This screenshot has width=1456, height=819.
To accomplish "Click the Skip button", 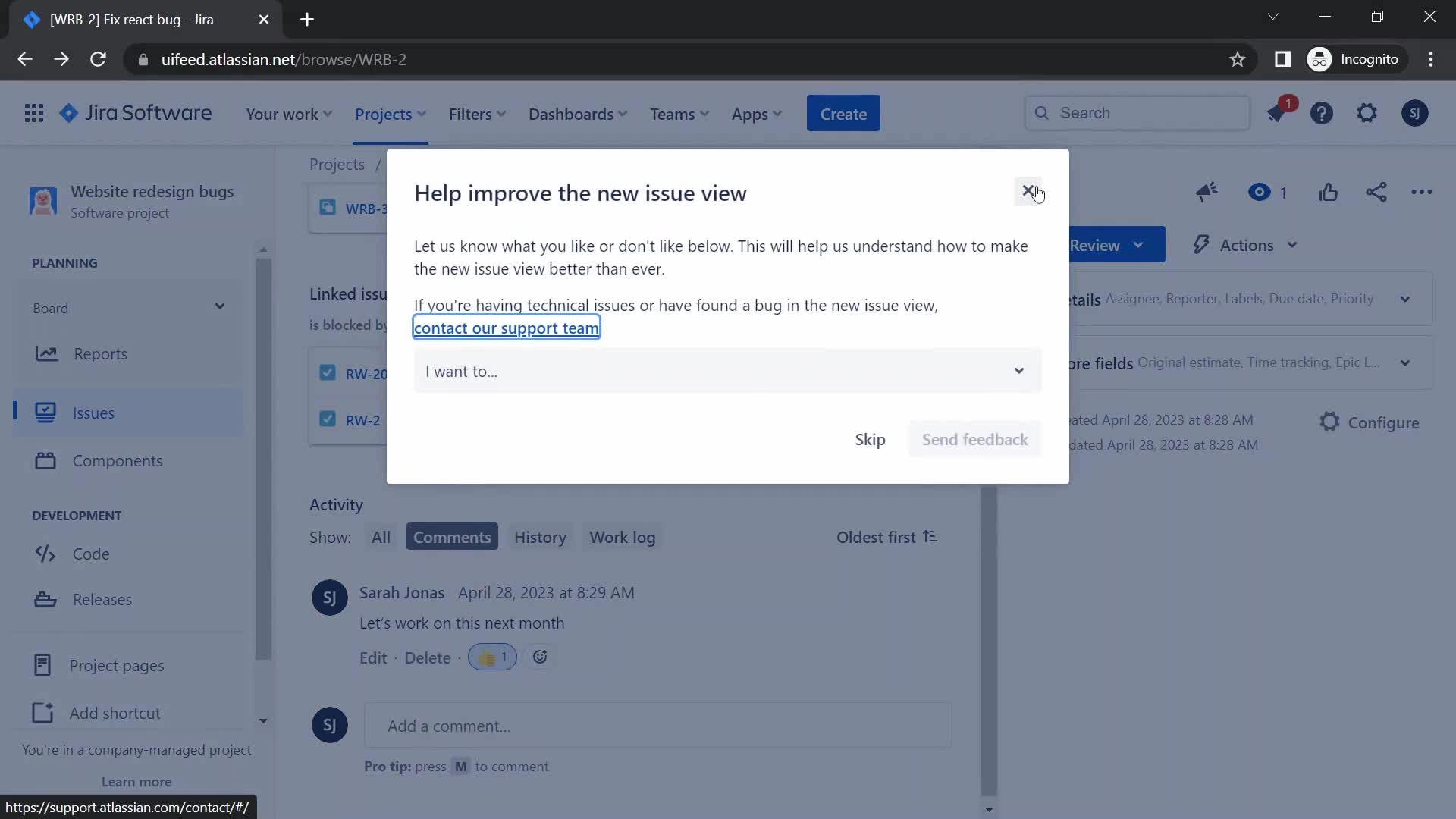I will coord(870,439).
